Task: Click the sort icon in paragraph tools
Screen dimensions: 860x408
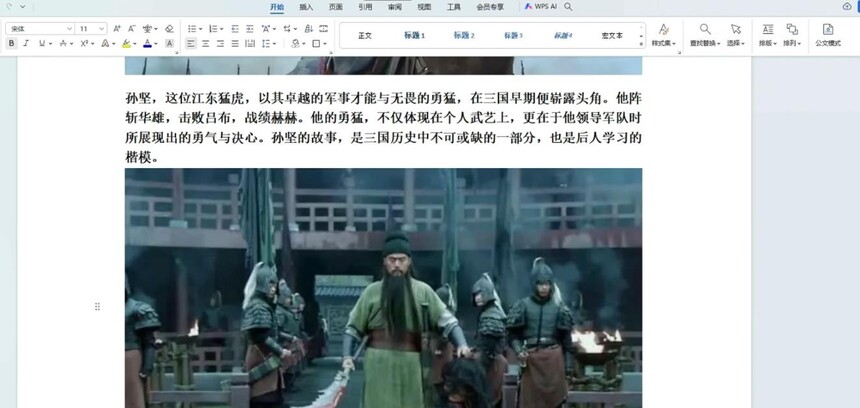Action: point(308,29)
